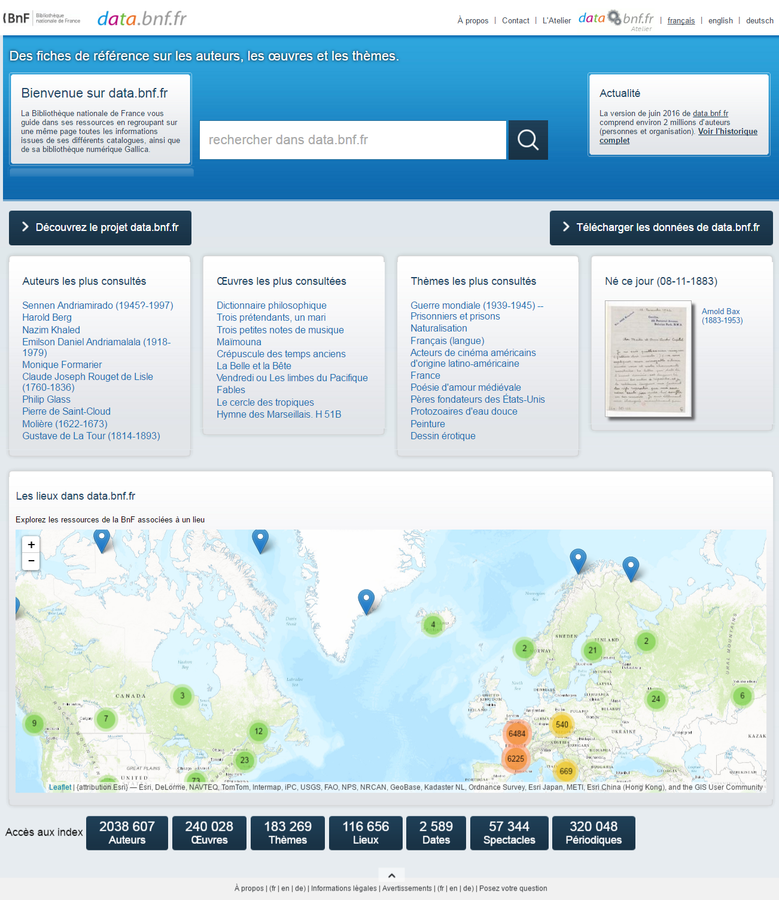Open author 'Harold Berg'
Viewport: 779px width, 900px height.
[x=47, y=317]
